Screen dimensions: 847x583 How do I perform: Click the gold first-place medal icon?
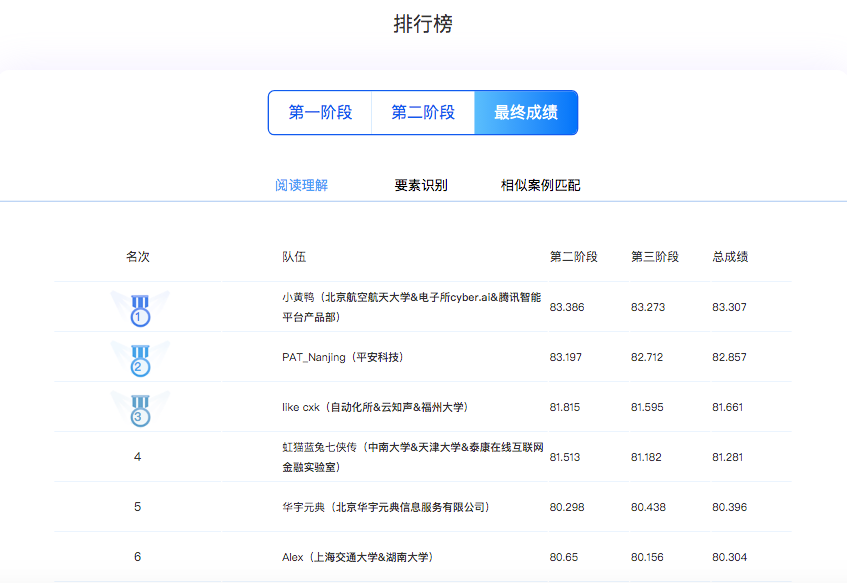[140, 309]
